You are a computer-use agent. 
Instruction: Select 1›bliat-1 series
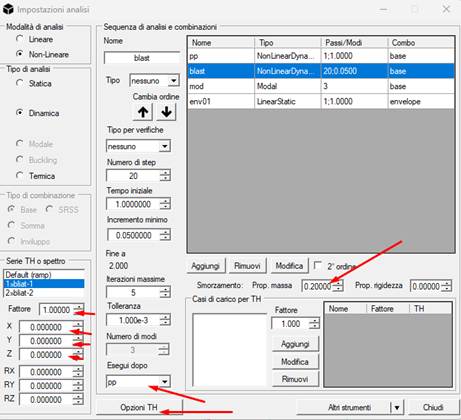(x=44, y=284)
